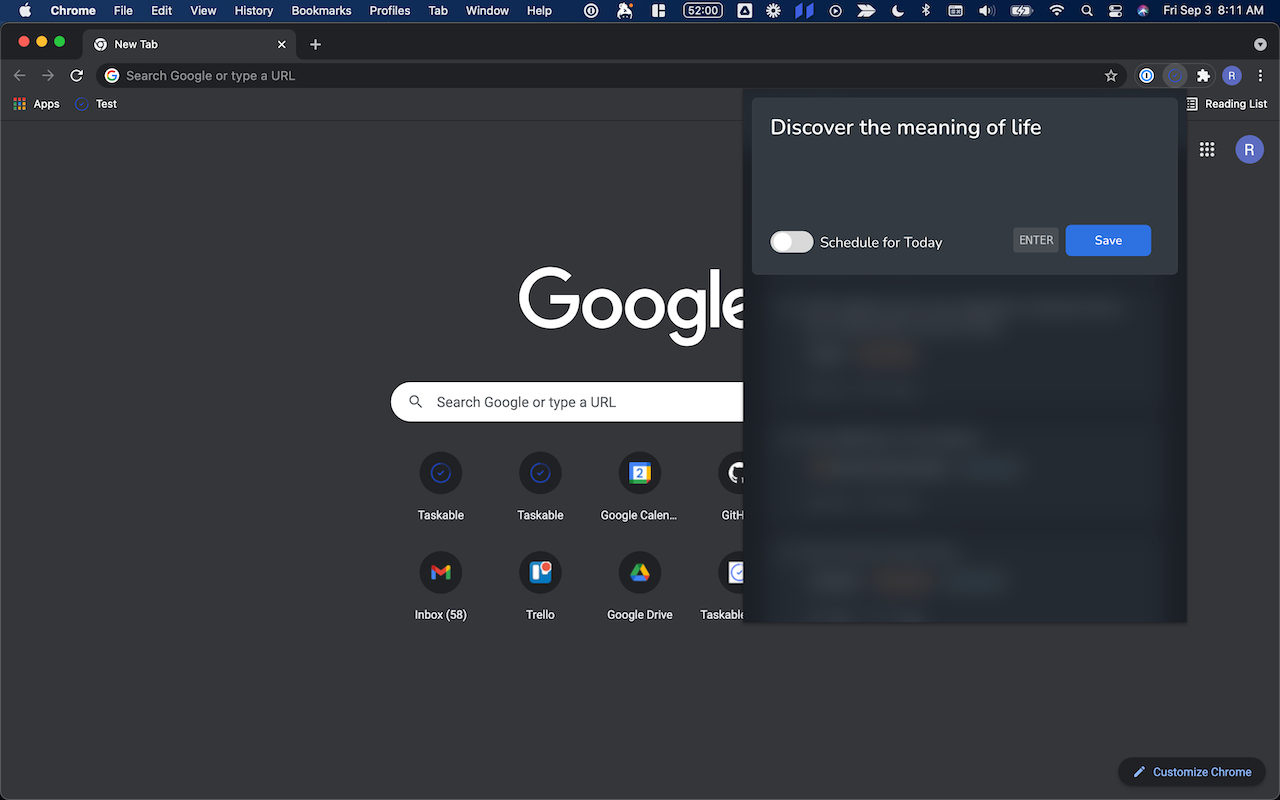Open the Inbox (58) Gmail shortcut

tap(440, 572)
